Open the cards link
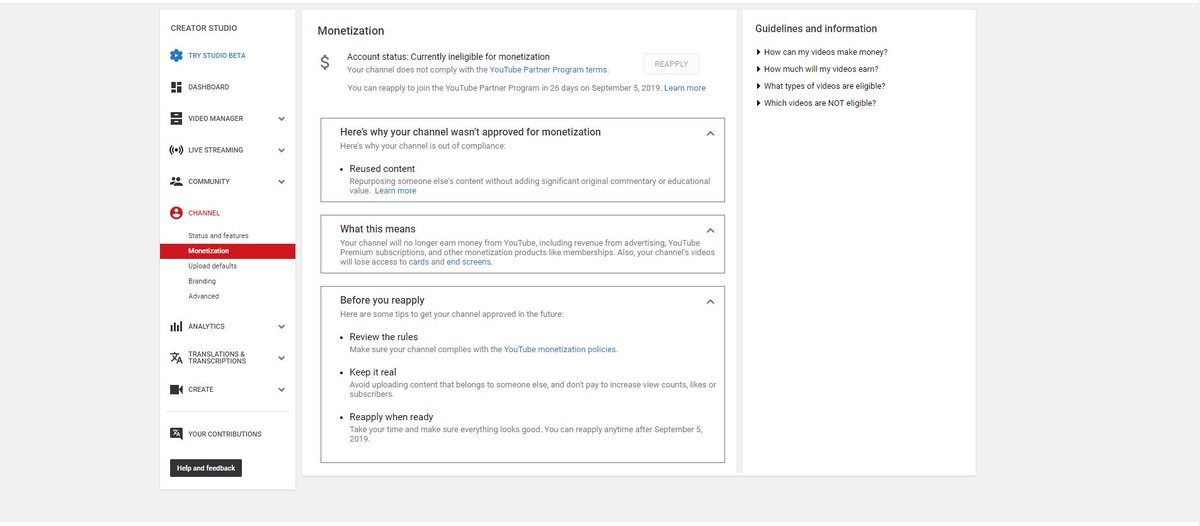1200x526 pixels. pyautogui.click(x=419, y=262)
